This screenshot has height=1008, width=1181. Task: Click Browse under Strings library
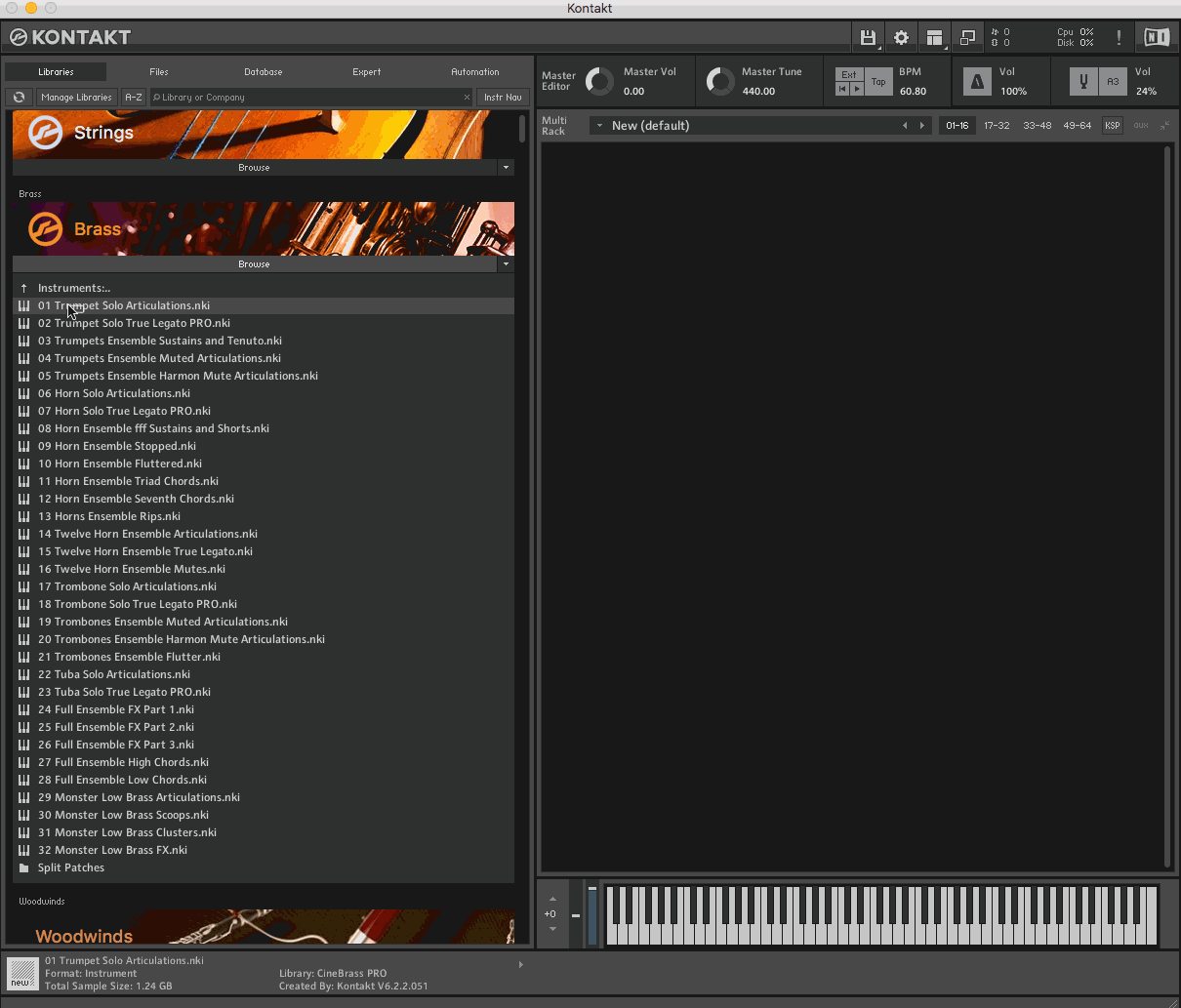[x=255, y=168]
